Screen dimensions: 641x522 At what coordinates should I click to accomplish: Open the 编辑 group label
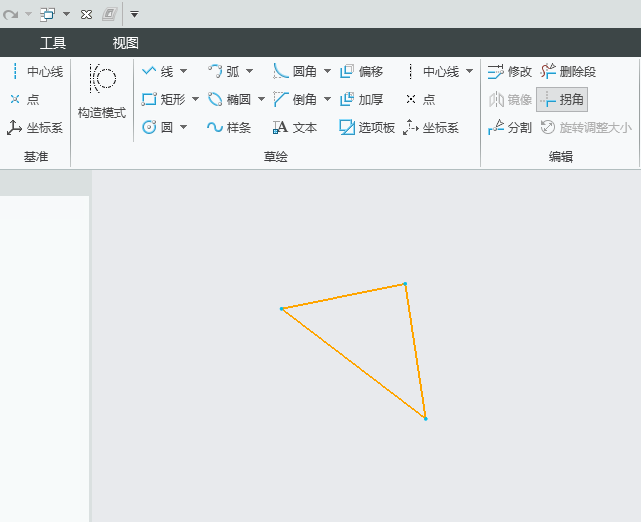click(x=560, y=157)
